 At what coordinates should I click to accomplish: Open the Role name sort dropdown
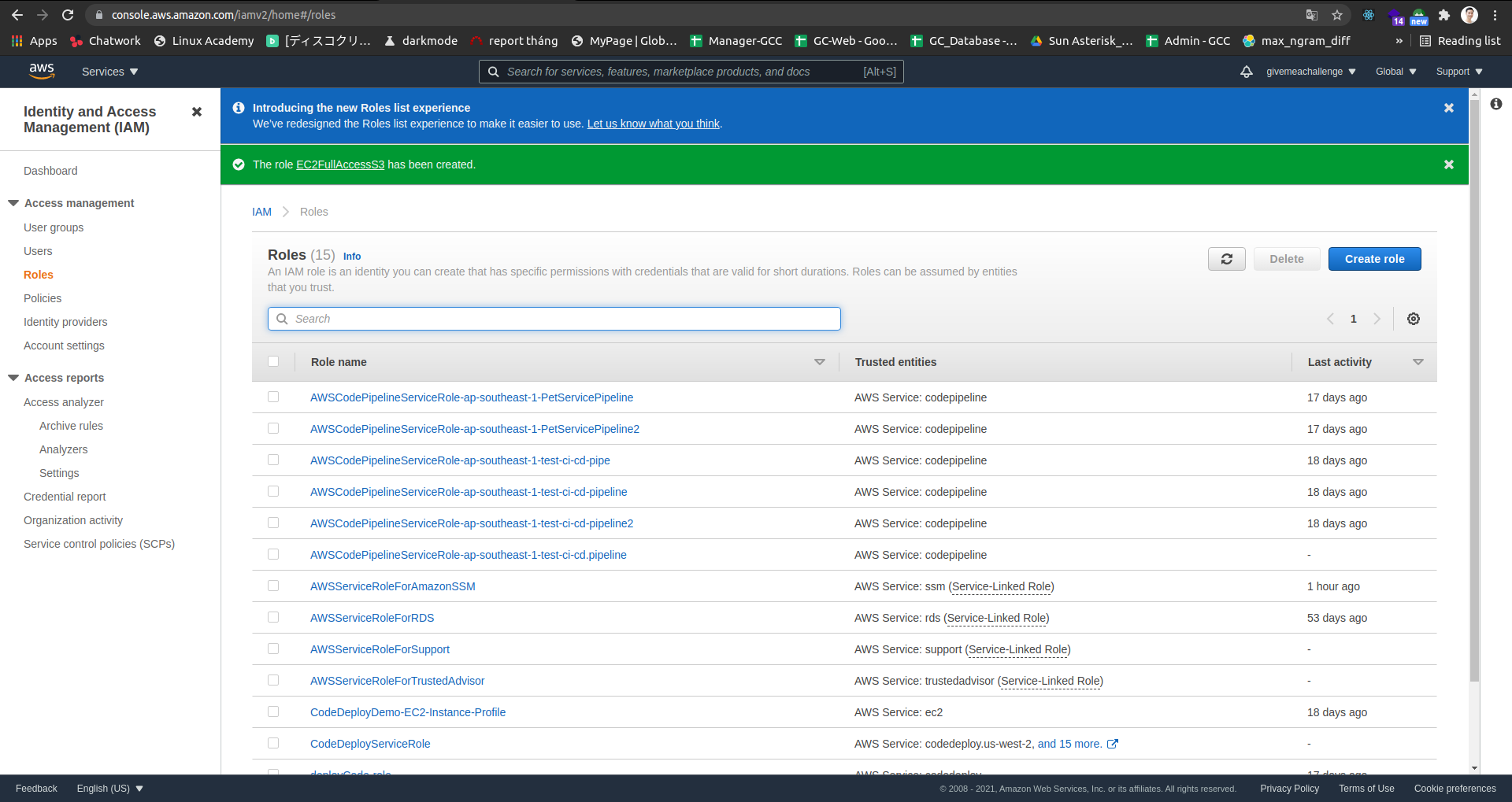820,362
